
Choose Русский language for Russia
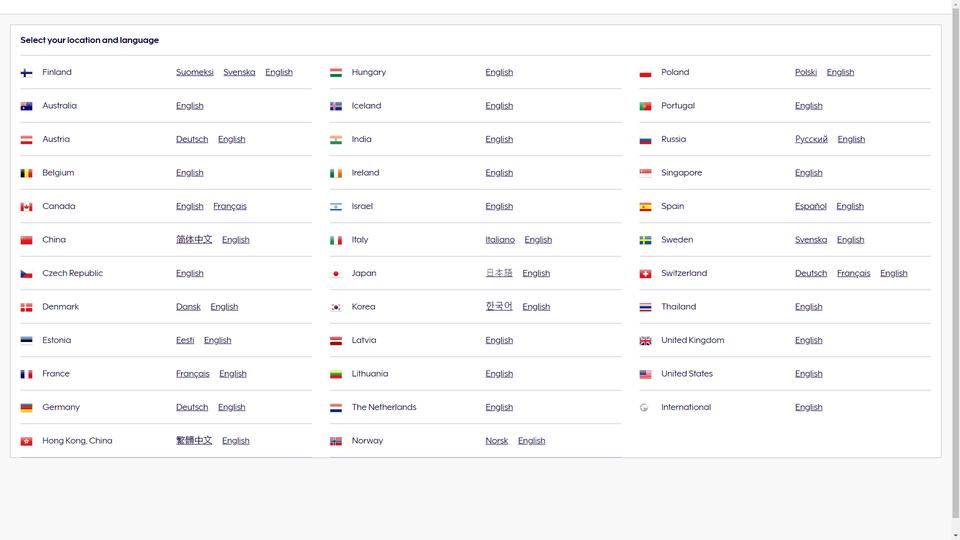811,139
